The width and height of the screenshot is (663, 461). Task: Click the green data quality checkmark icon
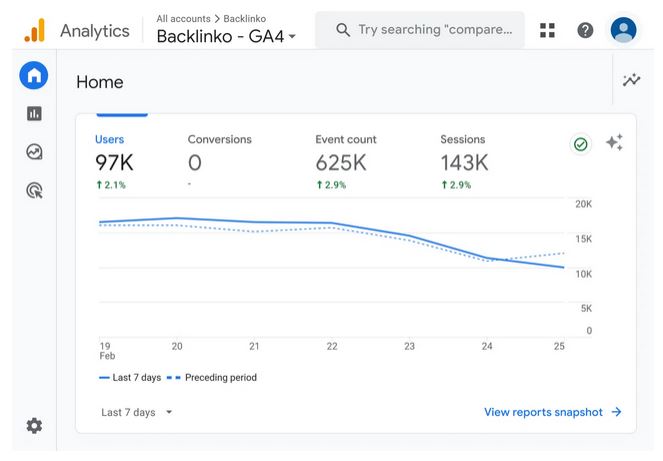[581, 144]
